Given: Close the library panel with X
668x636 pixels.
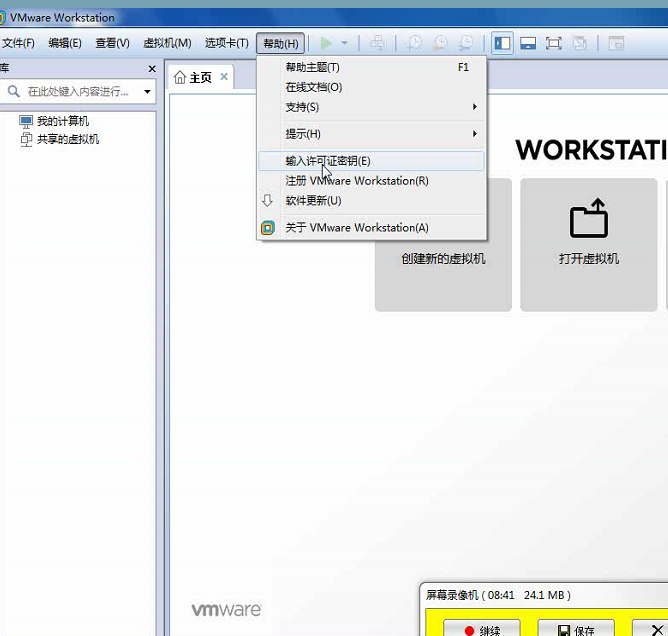Looking at the screenshot, I should [x=152, y=69].
